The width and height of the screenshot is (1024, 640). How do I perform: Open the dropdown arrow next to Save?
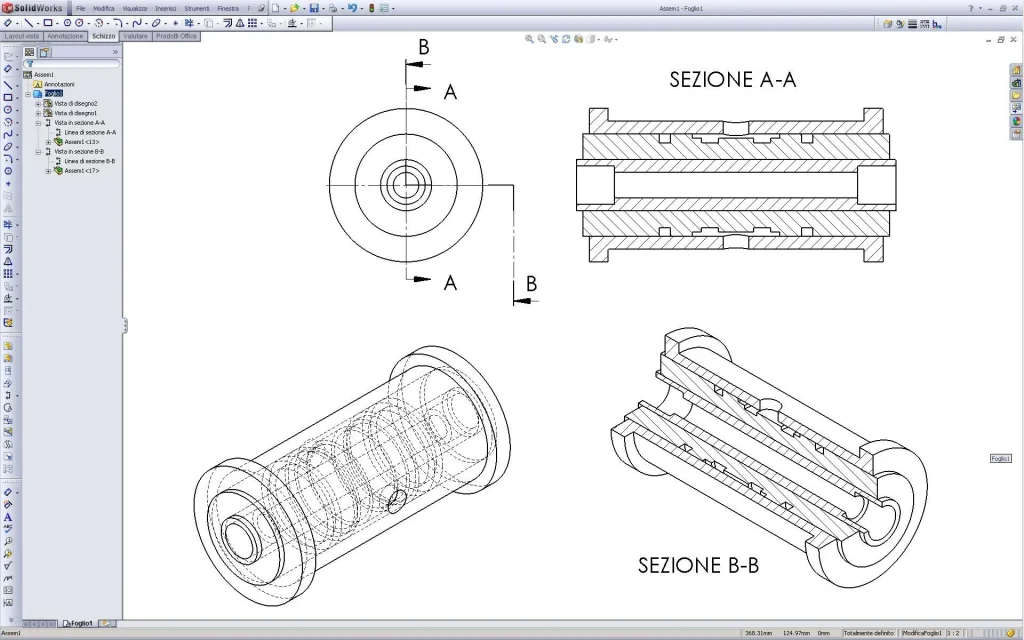click(322, 8)
